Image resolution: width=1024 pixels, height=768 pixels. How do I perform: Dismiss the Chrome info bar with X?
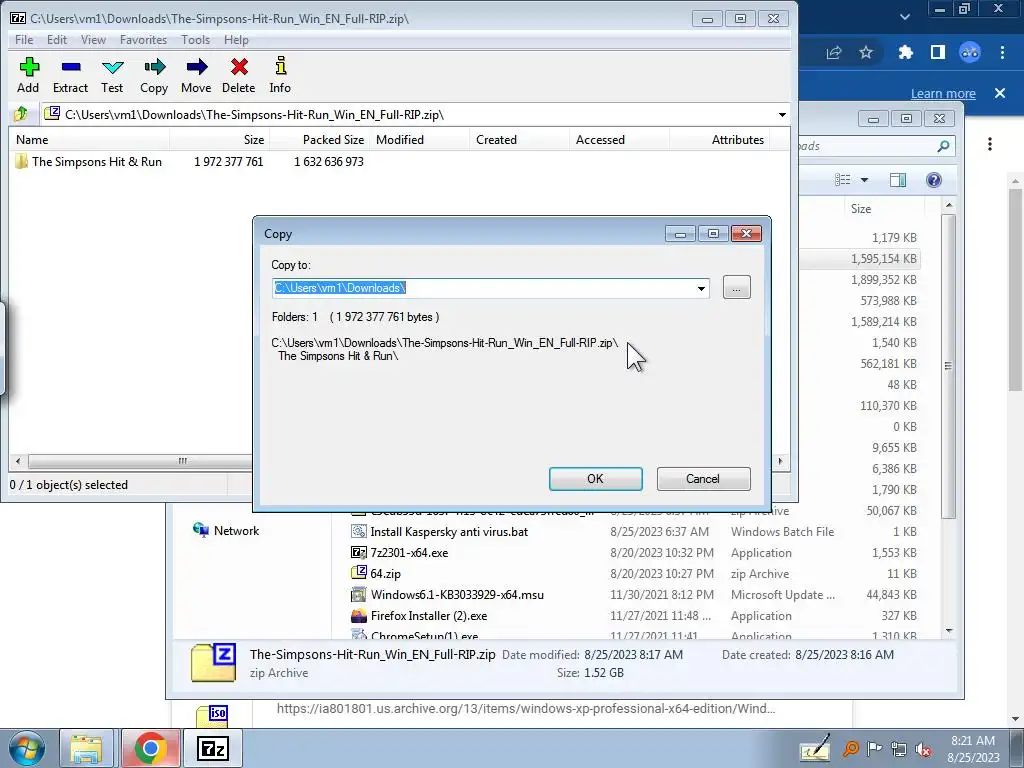point(1000,93)
